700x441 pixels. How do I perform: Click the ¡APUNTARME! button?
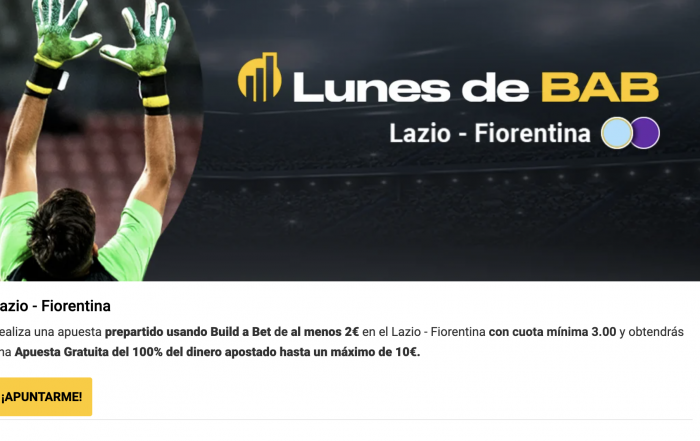click(45, 397)
